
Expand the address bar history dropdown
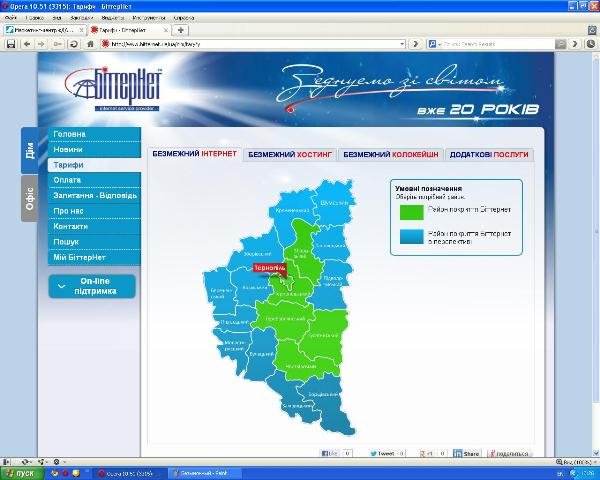tap(402, 44)
